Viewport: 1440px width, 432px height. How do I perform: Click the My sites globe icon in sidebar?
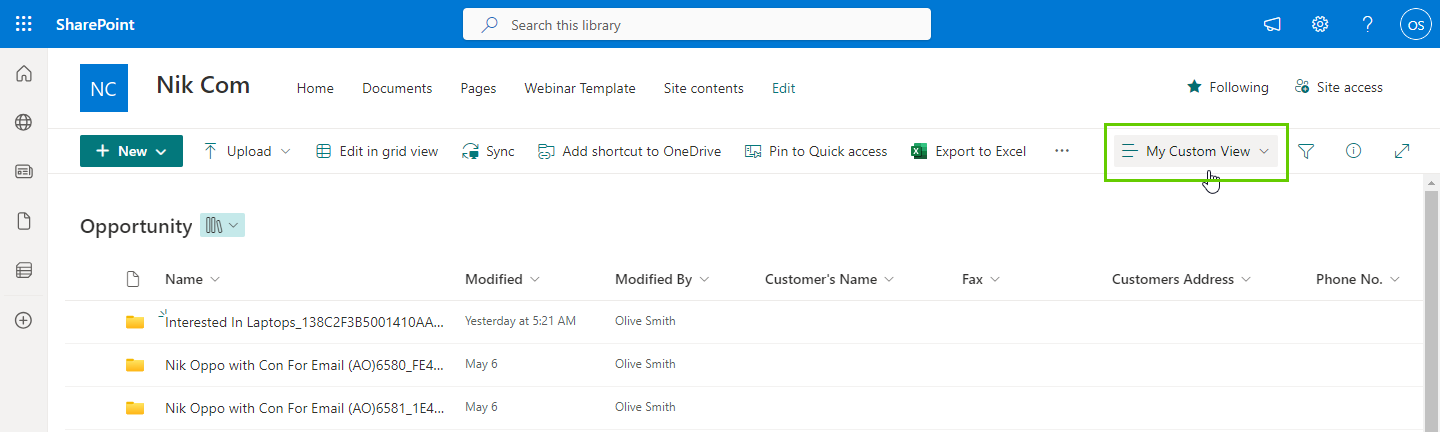[24, 122]
